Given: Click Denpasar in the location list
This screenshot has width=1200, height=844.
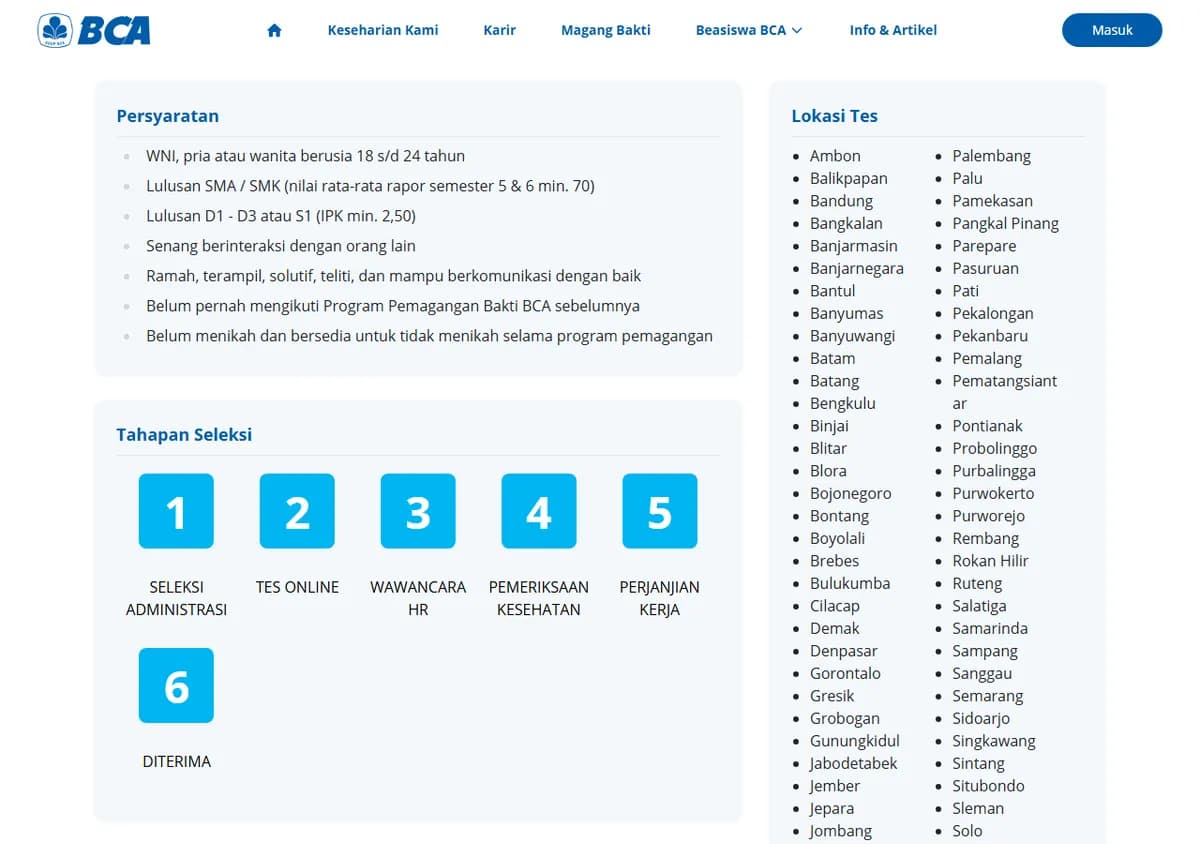Looking at the screenshot, I should (844, 651).
